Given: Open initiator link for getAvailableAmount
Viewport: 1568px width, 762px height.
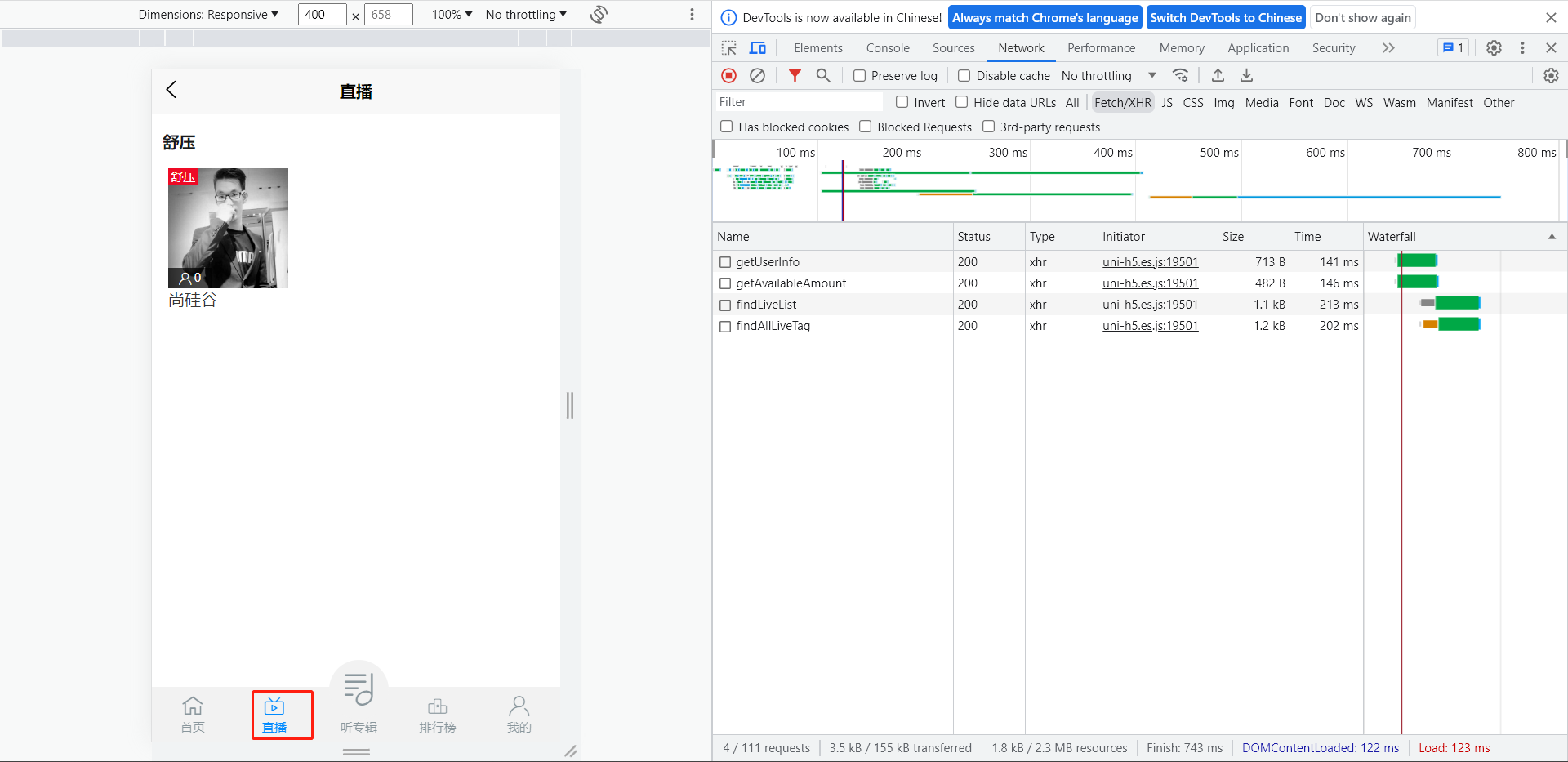Looking at the screenshot, I should [1150, 283].
